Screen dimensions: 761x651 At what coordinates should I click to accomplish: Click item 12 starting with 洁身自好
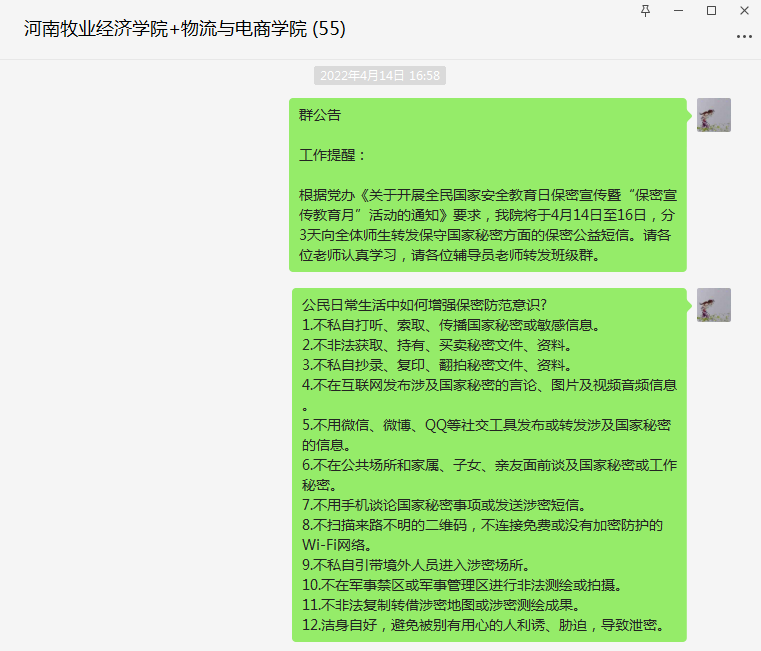(482, 625)
